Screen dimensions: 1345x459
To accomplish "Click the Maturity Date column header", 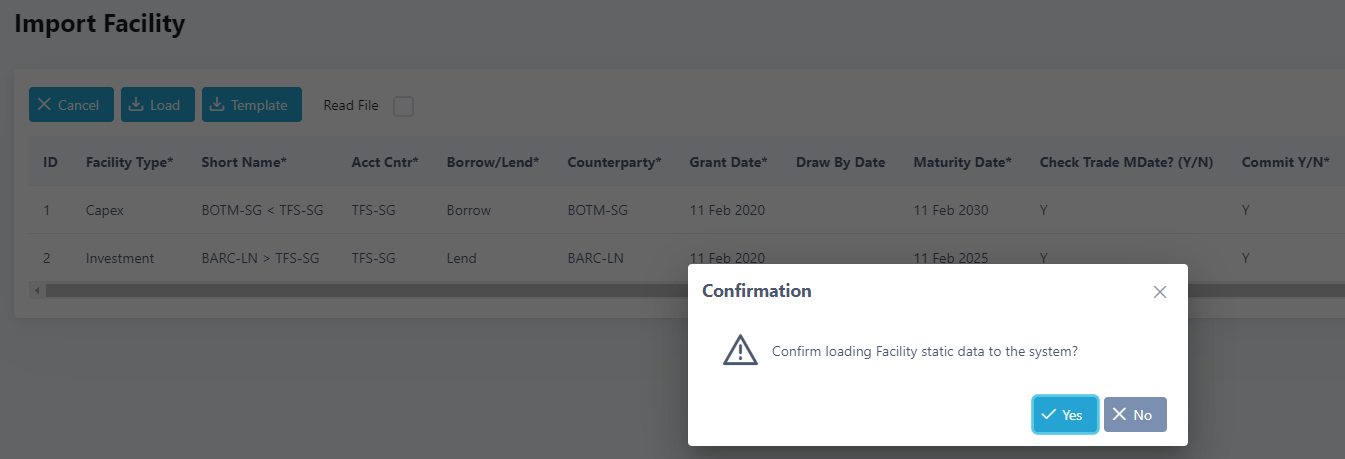I will [x=962, y=162].
